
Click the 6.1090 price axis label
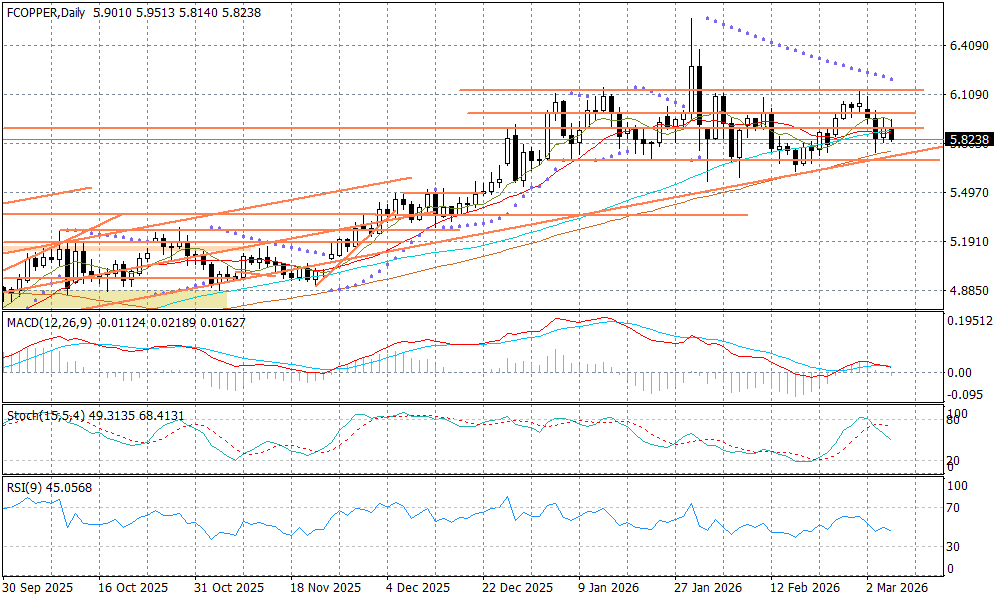pos(967,95)
